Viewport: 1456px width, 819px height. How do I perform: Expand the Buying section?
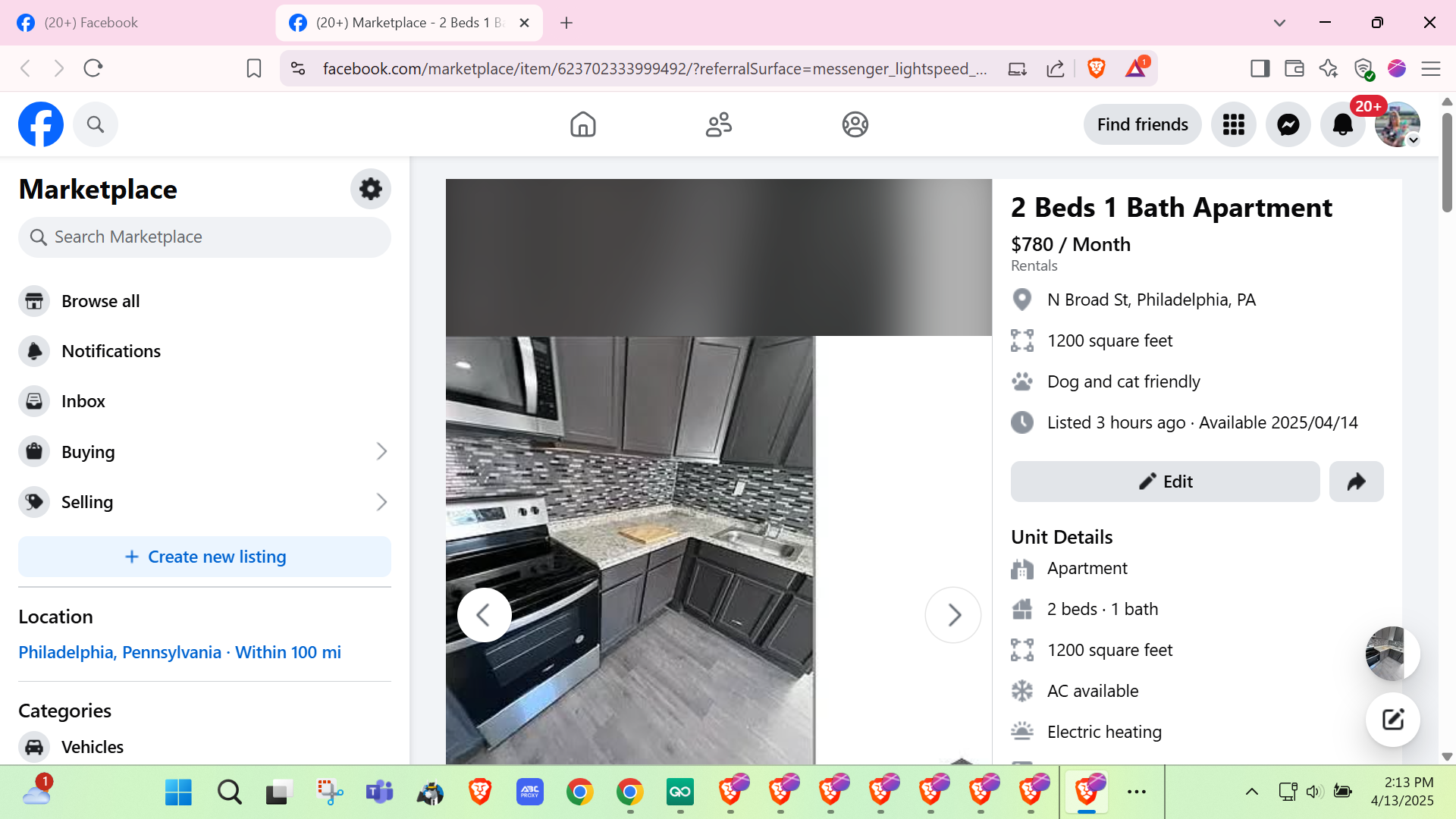click(x=381, y=452)
